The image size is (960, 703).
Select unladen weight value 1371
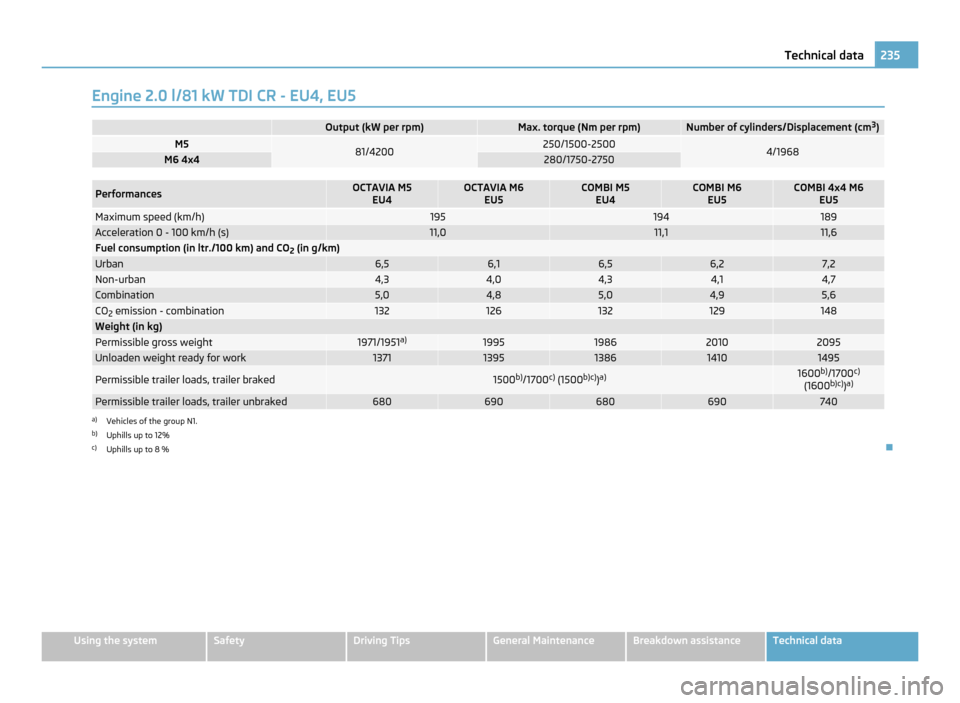(382, 358)
